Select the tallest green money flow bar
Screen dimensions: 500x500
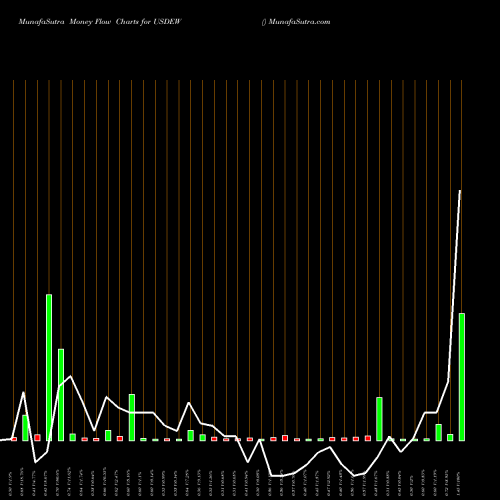49,367
